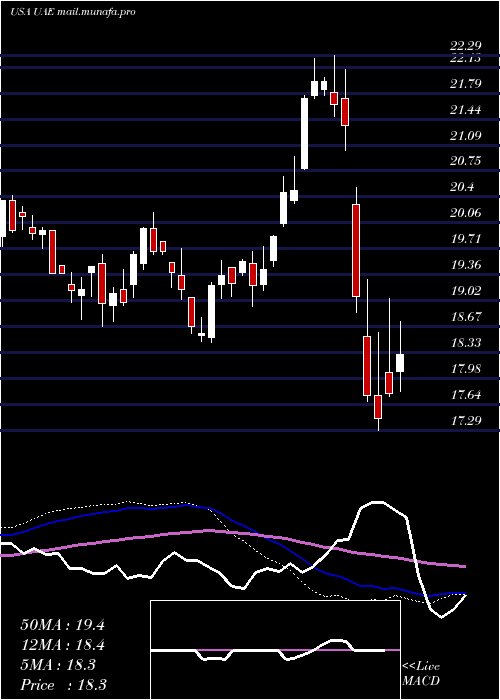Click the 20.06 price axis label
500x700 pixels.
point(466,212)
